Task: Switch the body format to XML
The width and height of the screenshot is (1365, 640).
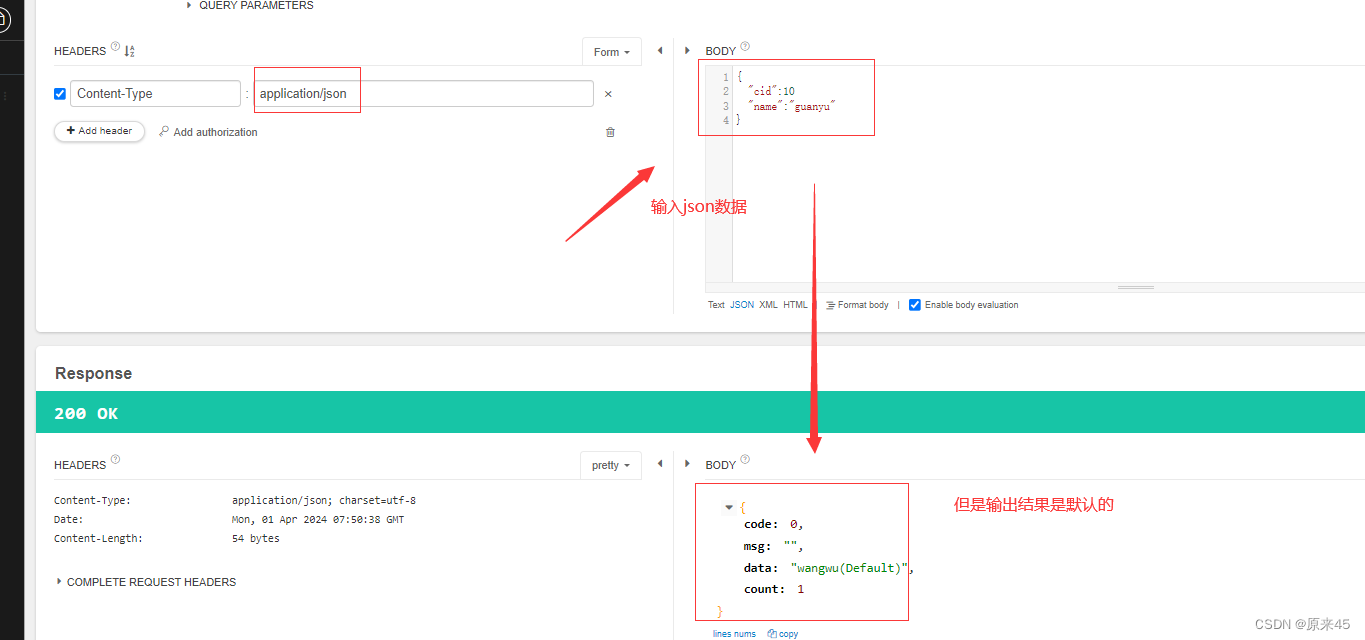Action: click(768, 305)
